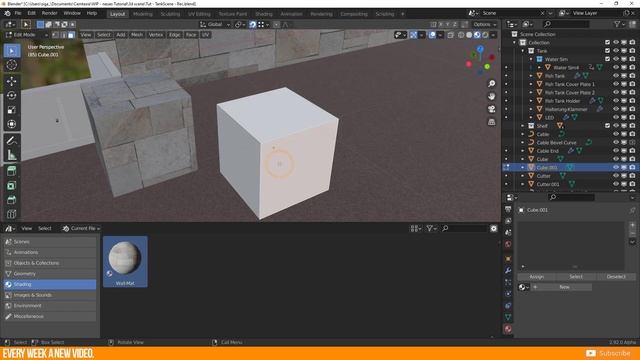Select the Transform tool
Image resolution: width=640 pixels, height=360 pixels.
(12, 124)
